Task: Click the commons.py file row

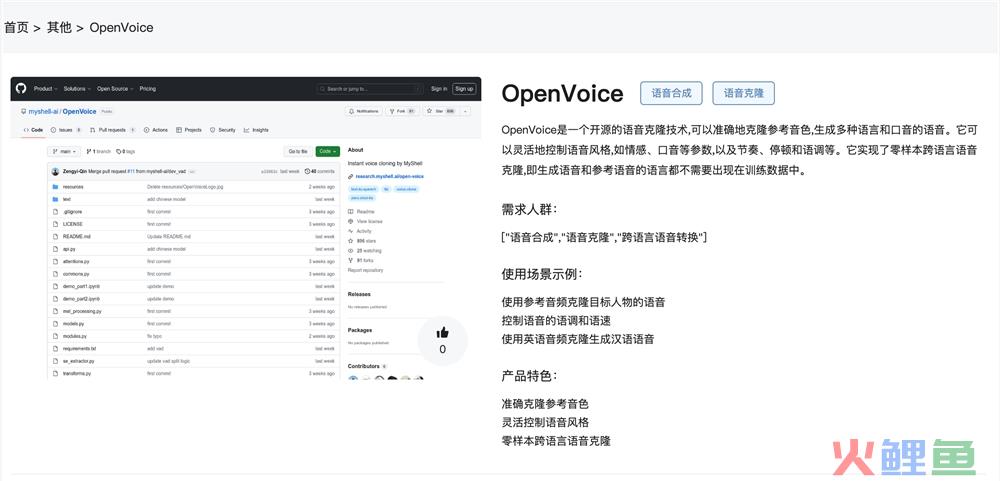Action: (193, 274)
